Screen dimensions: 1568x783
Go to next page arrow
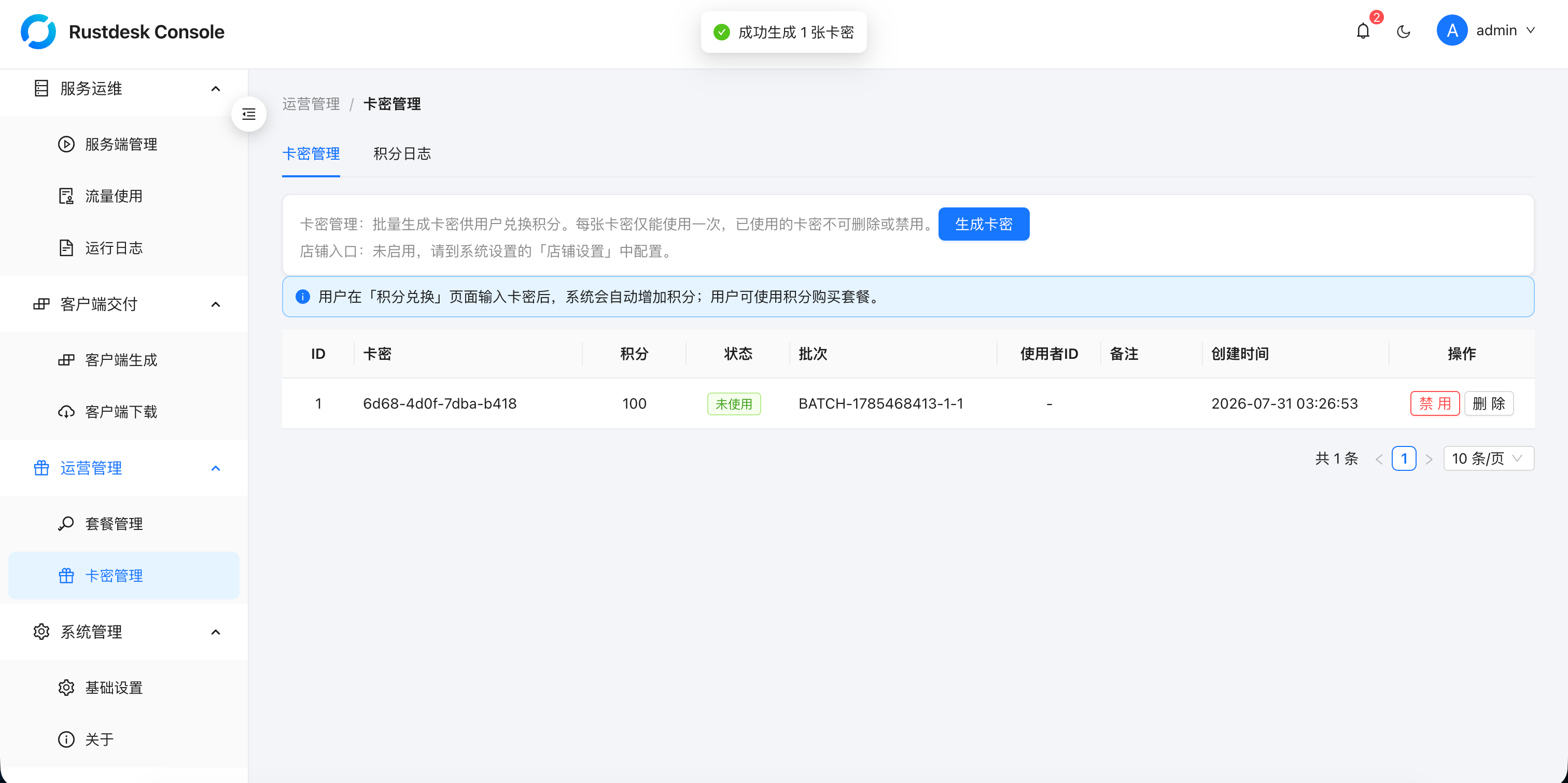click(x=1429, y=459)
